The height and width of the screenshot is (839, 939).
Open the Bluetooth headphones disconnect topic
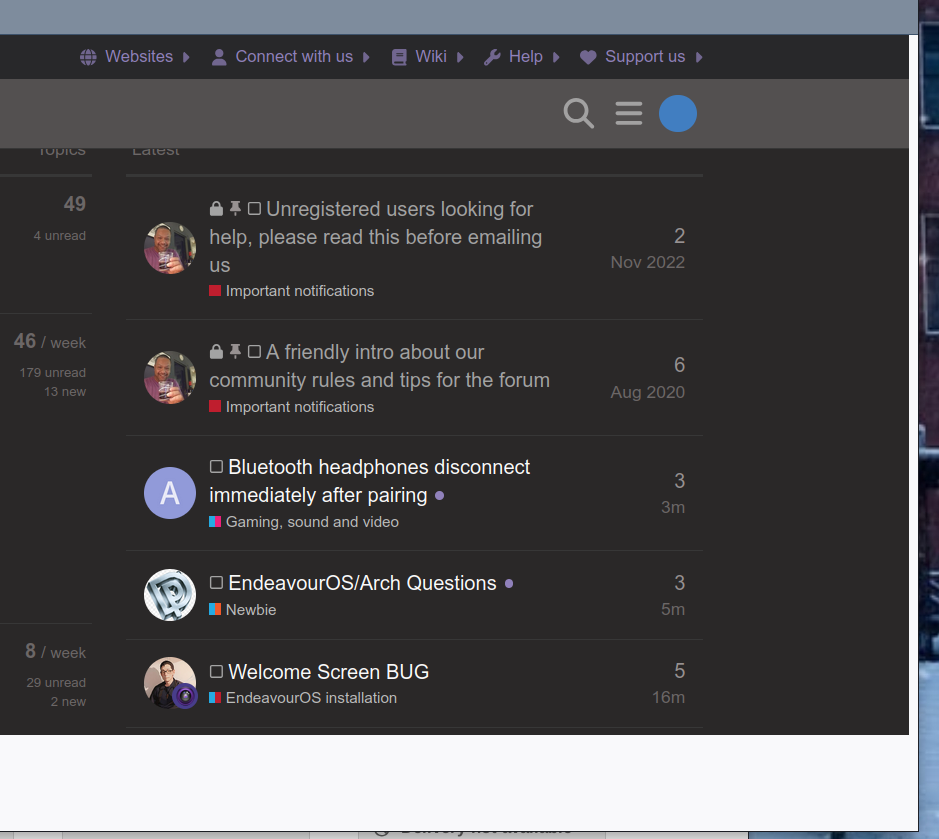coord(378,468)
